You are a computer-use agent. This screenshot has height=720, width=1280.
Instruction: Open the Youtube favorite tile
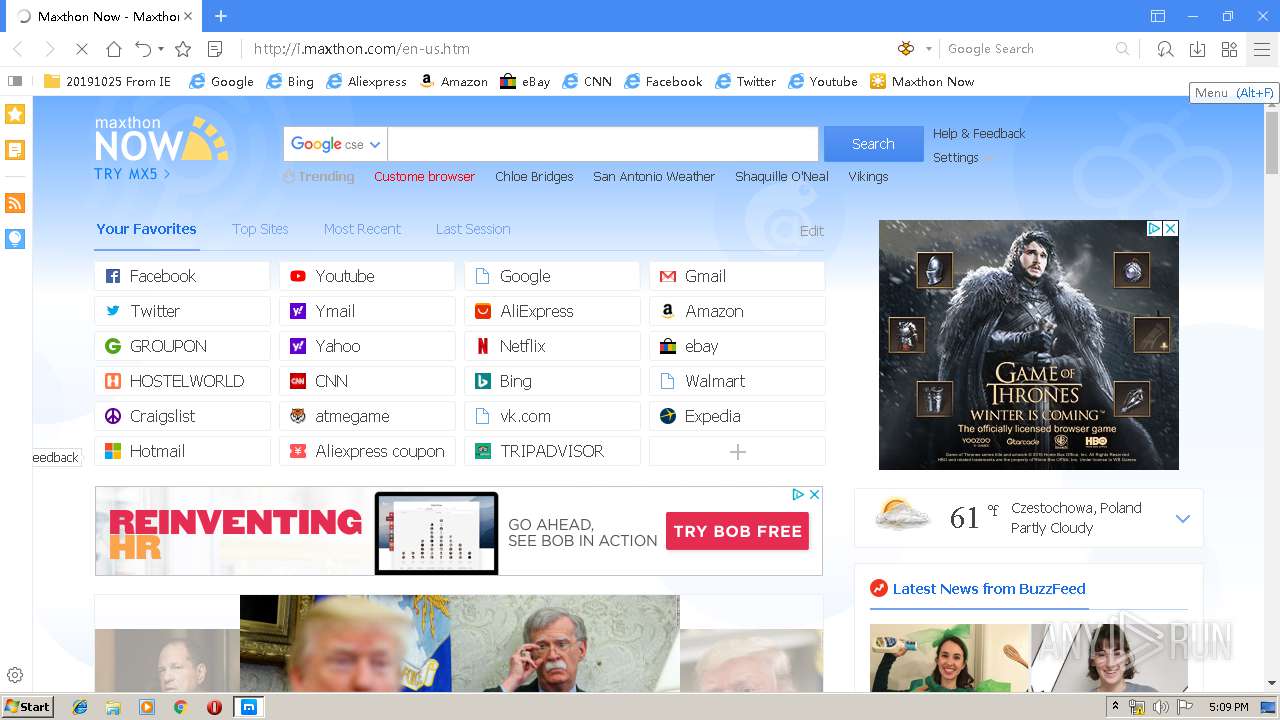(x=367, y=276)
